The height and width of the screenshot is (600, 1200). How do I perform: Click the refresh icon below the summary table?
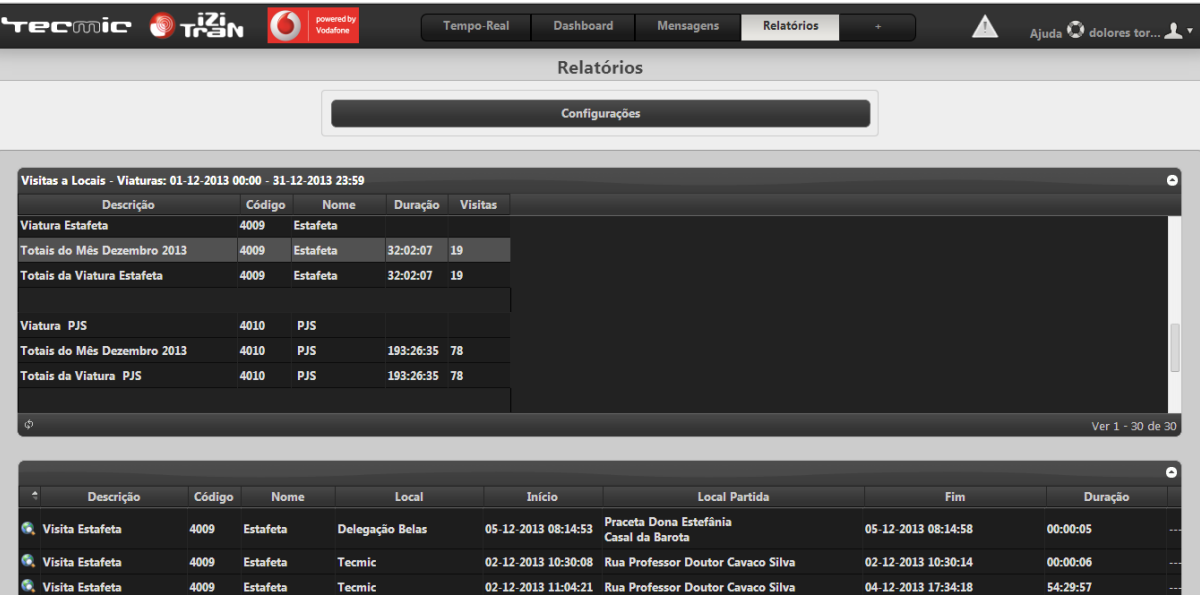(29, 425)
